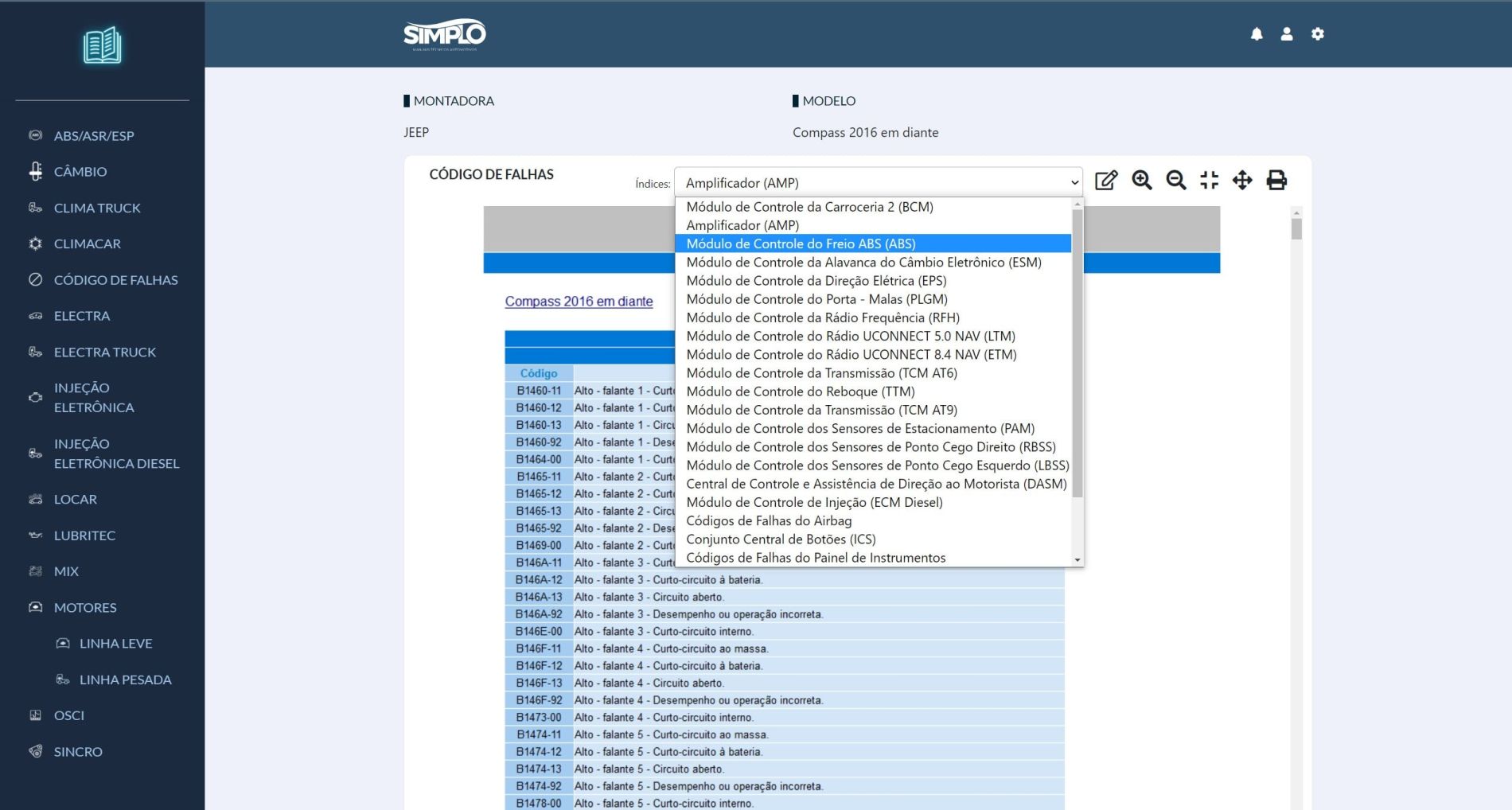Print the fault code document
This screenshot has width=1512, height=810.
tap(1276, 181)
